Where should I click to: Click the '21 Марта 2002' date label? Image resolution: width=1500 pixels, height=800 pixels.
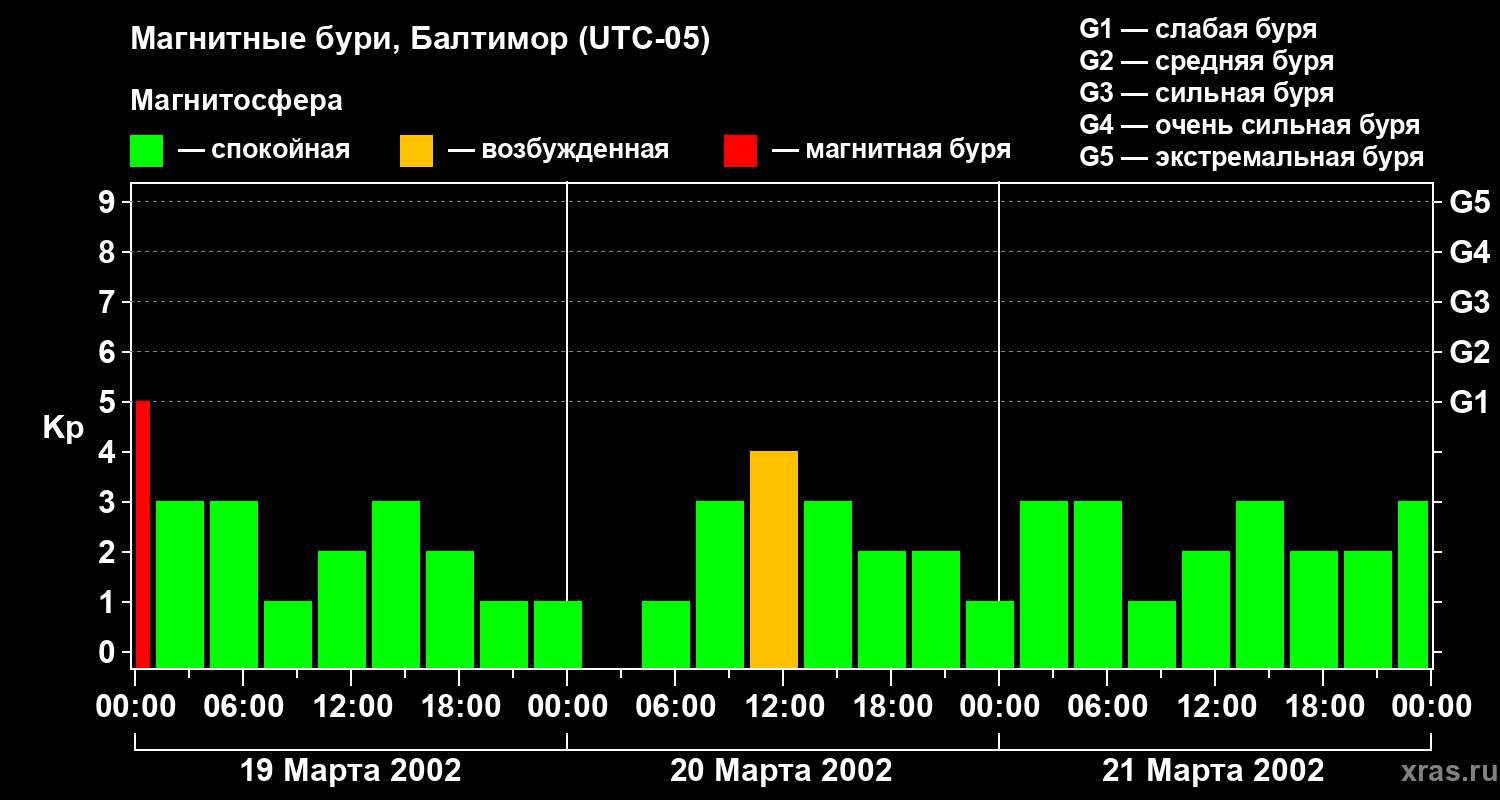1213,770
